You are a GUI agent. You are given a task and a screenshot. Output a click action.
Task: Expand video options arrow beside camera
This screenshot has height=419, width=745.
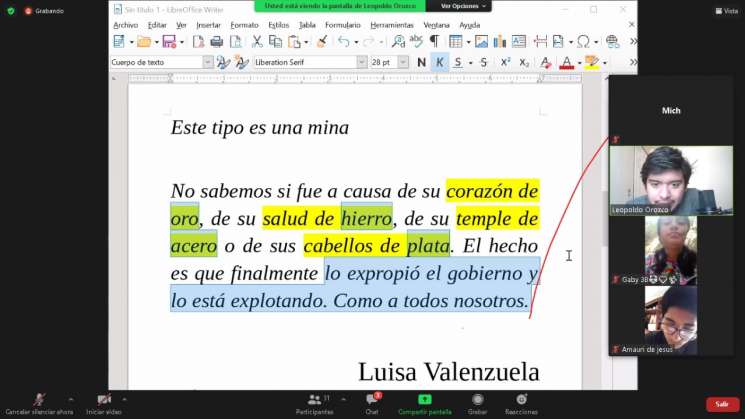click(124, 400)
